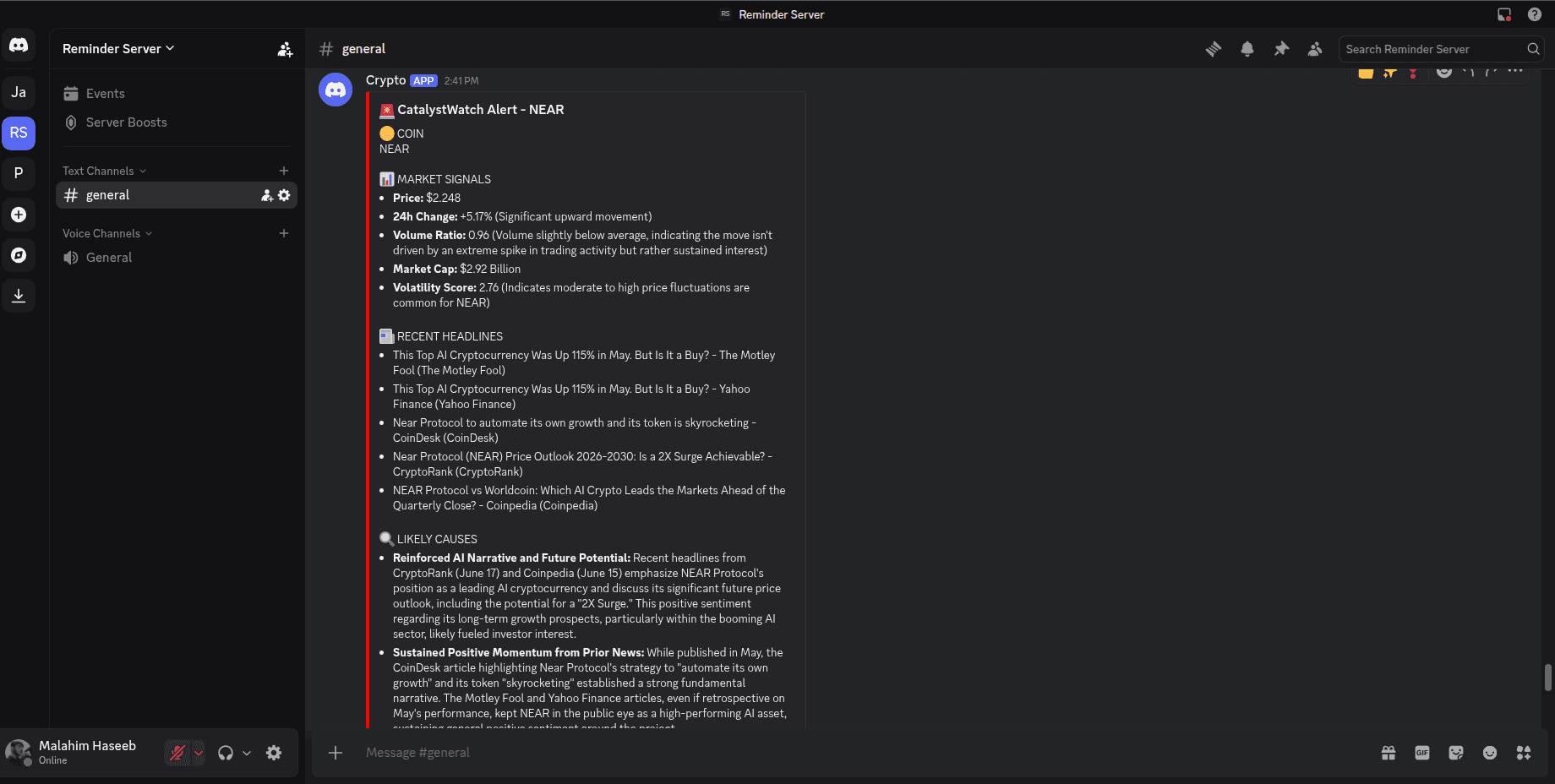Open the sticker picker
Image resolution: width=1555 pixels, height=784 pixels.
pyautogui.click(x=1456, y=753)
